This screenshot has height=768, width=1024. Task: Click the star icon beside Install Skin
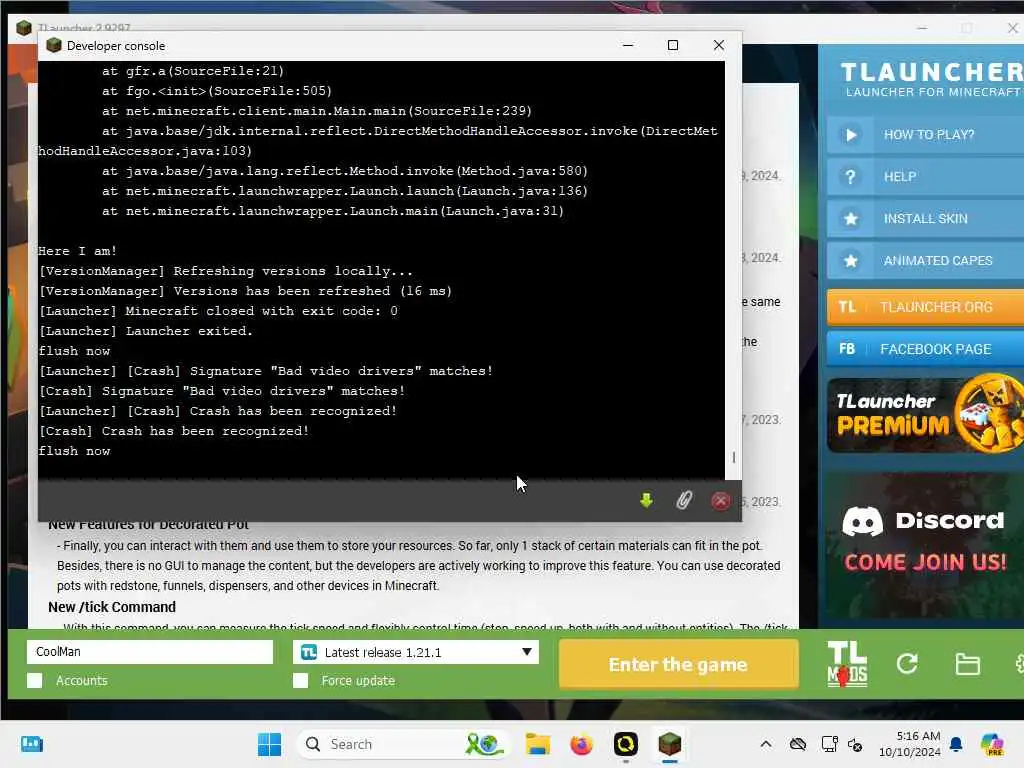pos(850,219)
